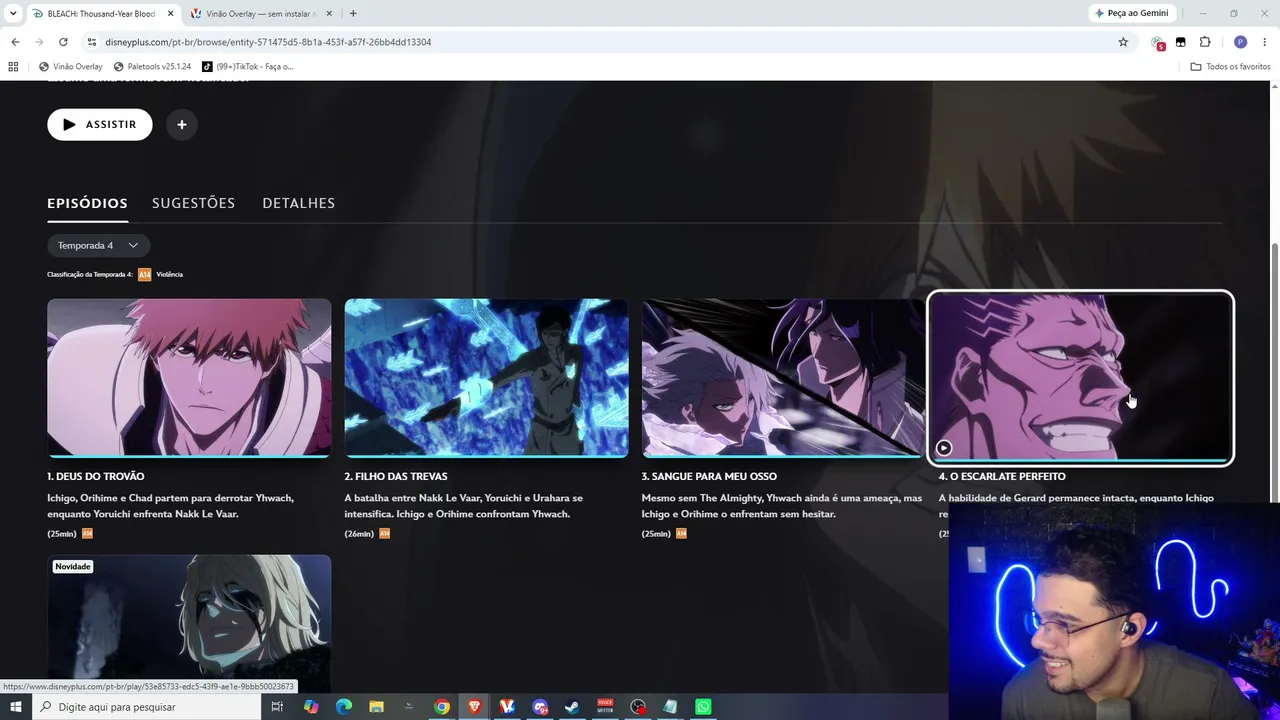Switch to the Episódios tab
Image resolution: width=1280 pixels, height=720 pixels.
click(87, 203)
